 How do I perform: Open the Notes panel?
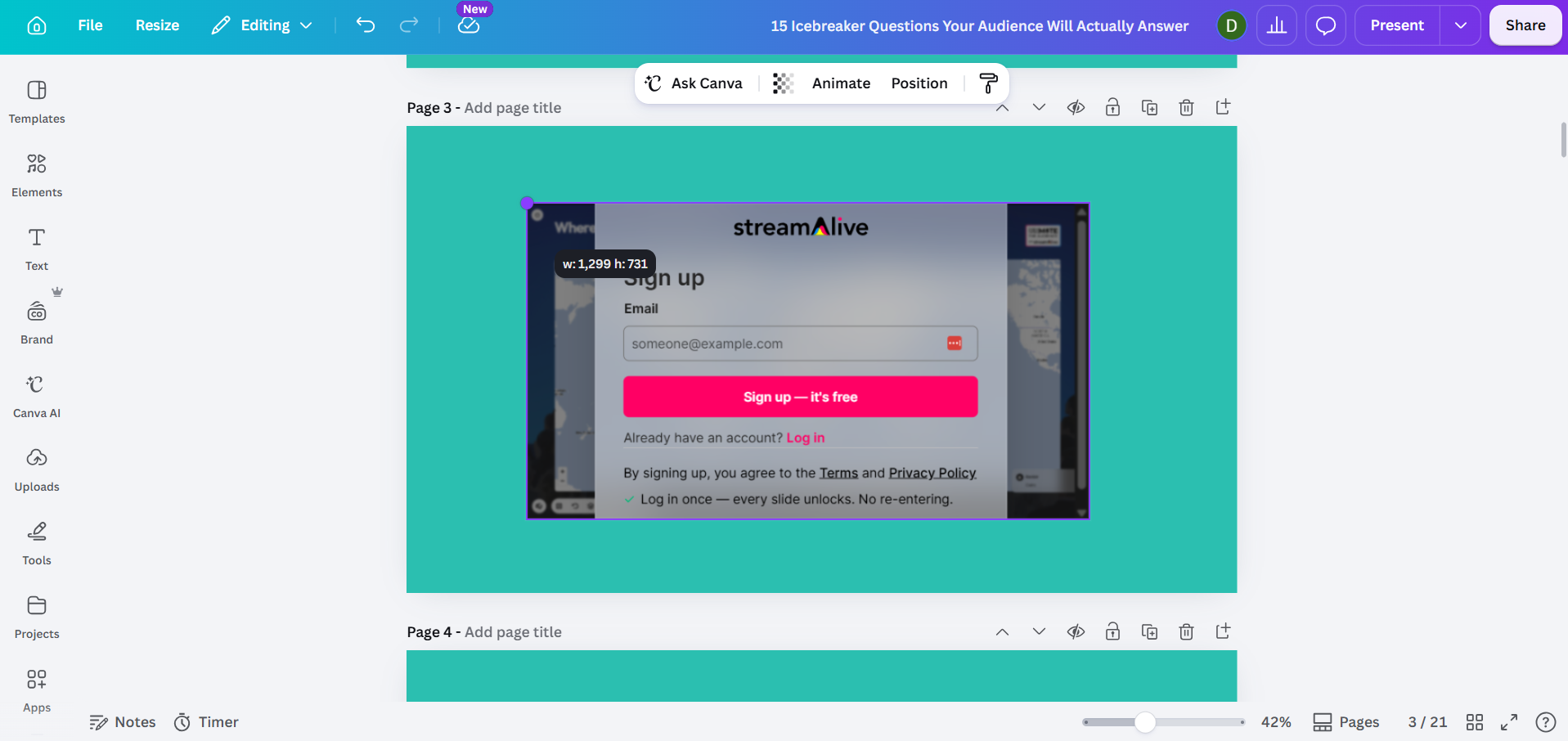pyautogui.click(x=123, y=722)
